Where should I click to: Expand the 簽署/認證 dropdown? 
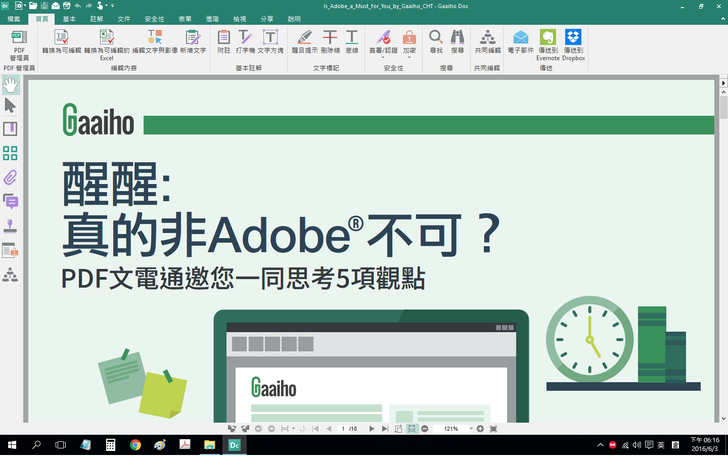pos(384,57)
